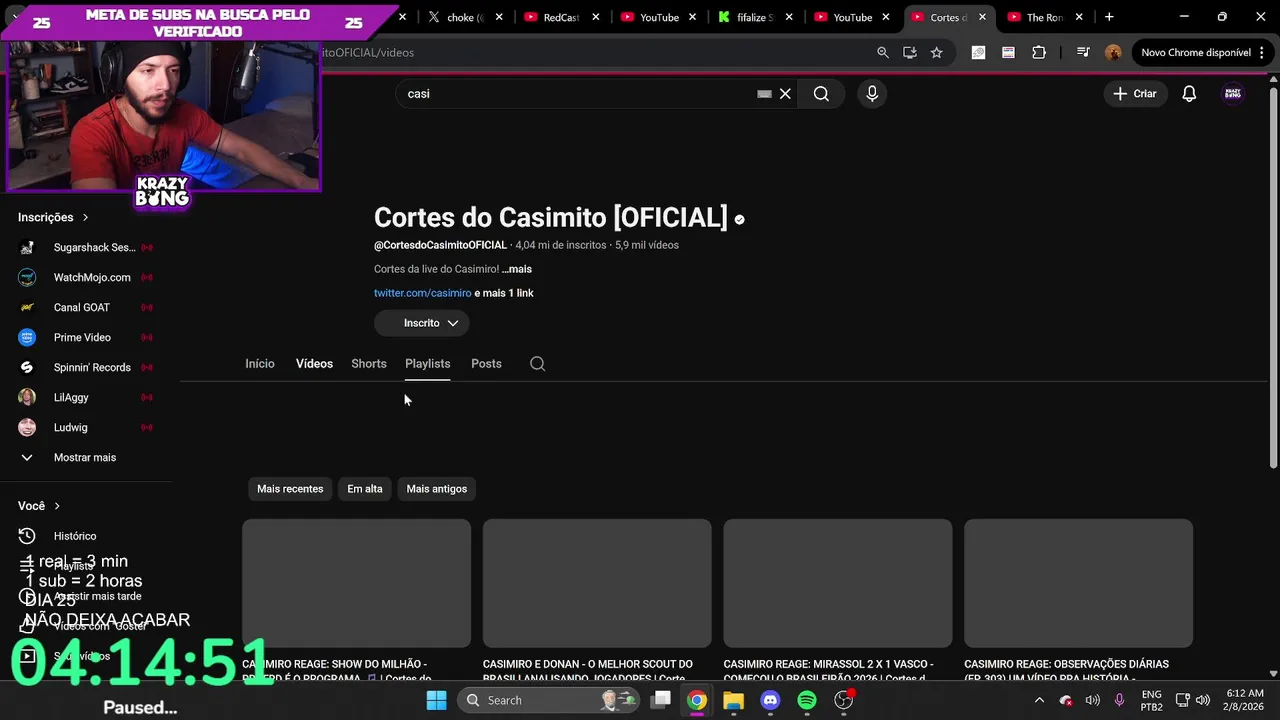Switch to the Início channel tab
Image resolution: width=1280 pixels, height=720 pixels.
pos(260,363)
